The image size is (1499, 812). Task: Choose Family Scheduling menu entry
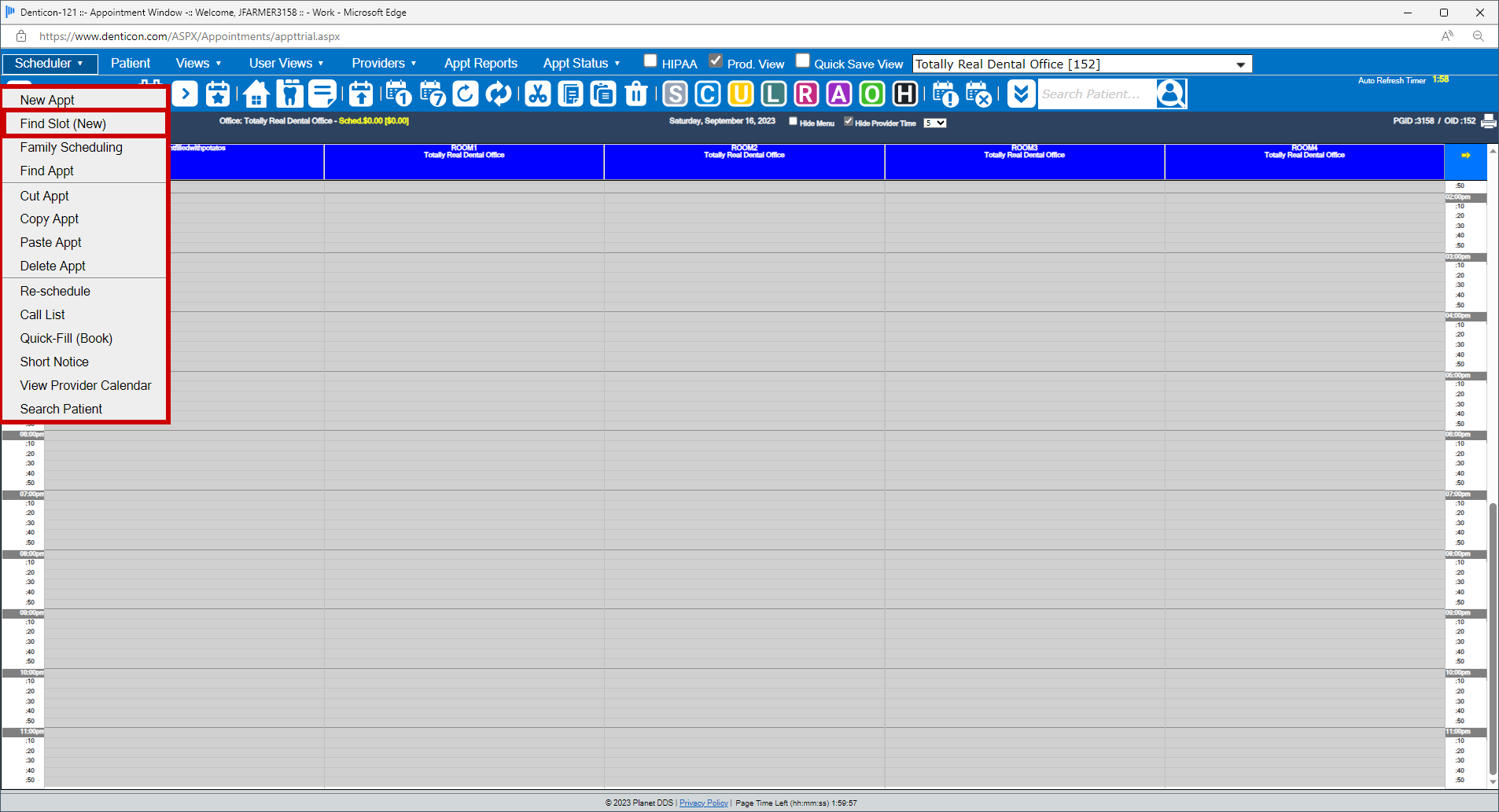point(84,147)
